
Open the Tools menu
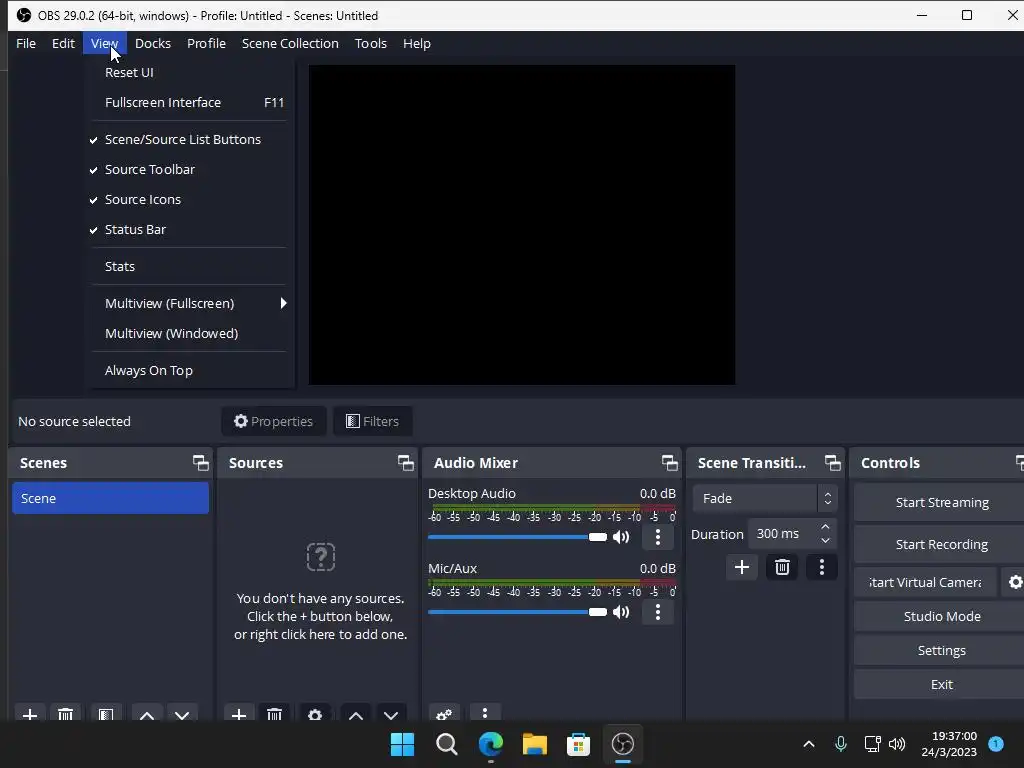(x=370, y=44)
